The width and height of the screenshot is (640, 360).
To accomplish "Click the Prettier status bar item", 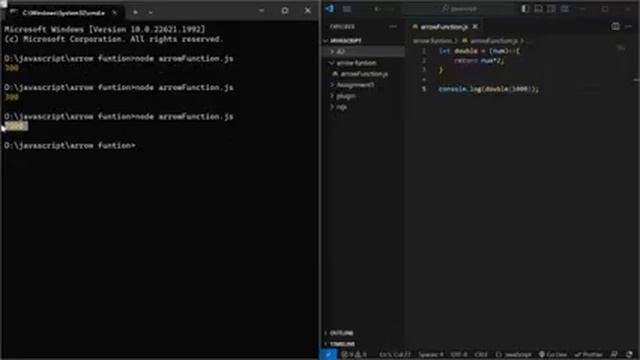I will (588, 355).
